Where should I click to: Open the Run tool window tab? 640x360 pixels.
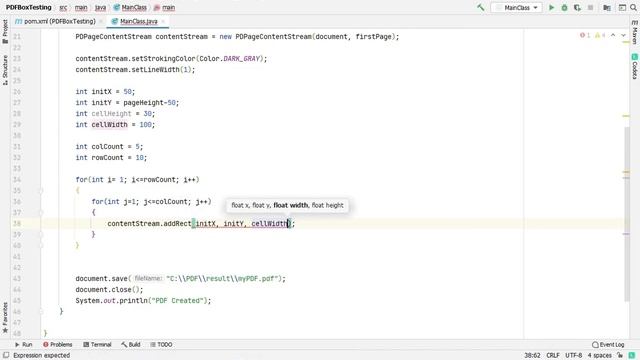(x=23, y=344)
